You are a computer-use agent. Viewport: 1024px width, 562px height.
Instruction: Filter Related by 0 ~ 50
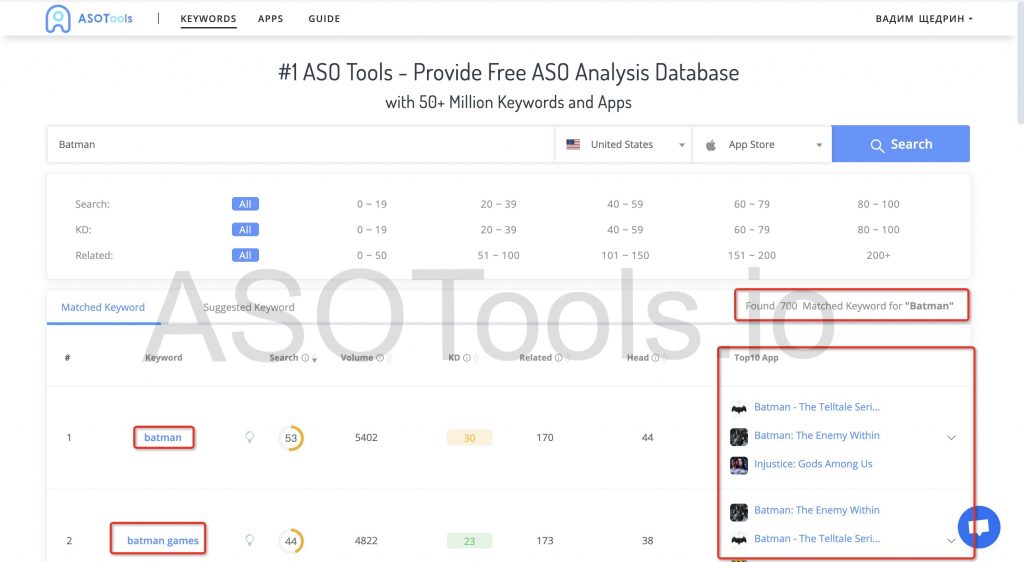(x=372, y=255)
